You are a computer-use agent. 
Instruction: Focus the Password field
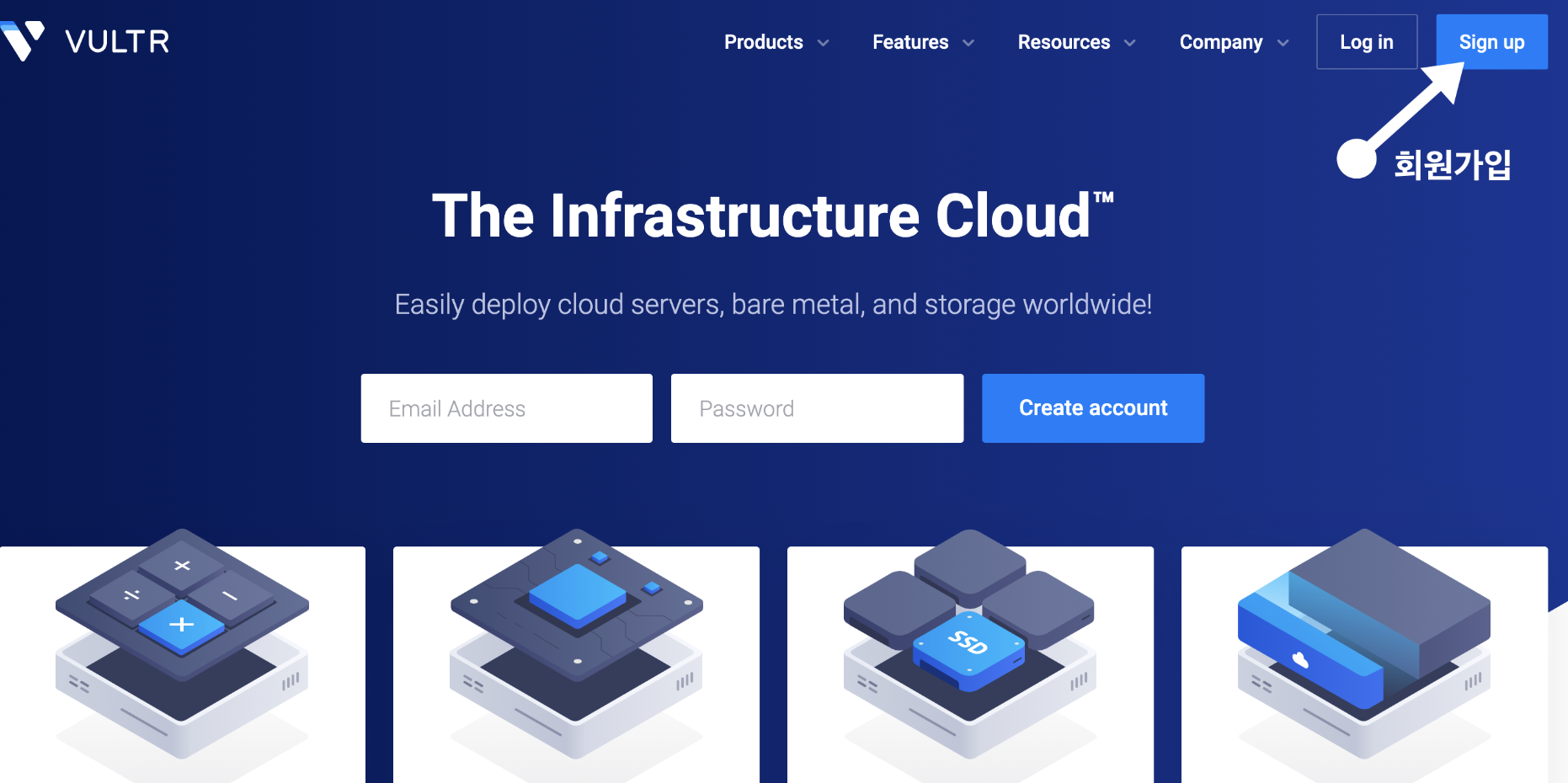[817, 408]
